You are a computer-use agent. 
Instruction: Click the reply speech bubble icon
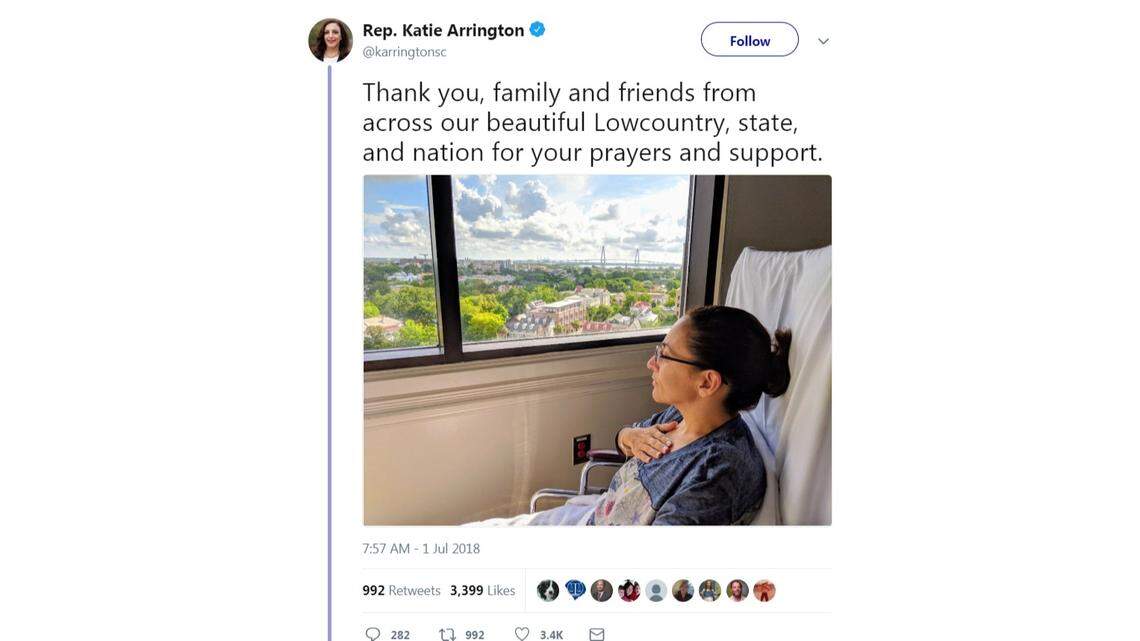pos(373,634)
